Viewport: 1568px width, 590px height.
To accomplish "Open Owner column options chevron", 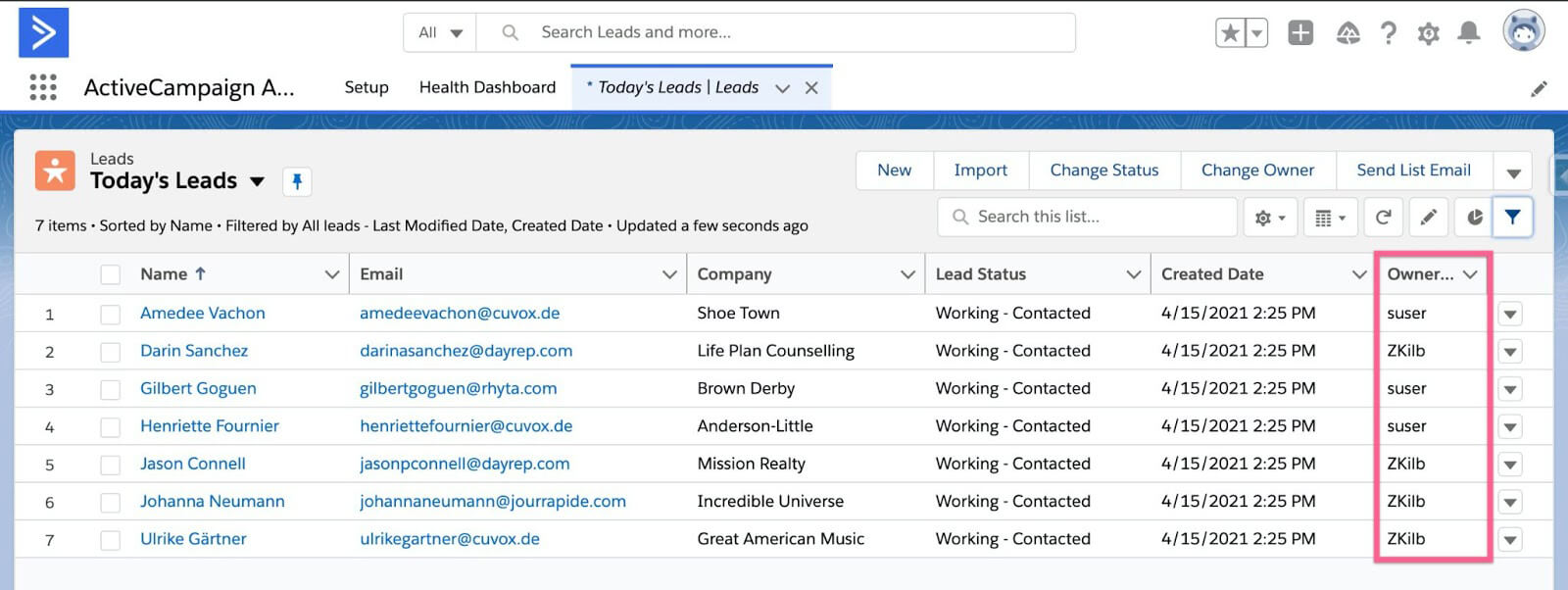I will 1470,274.
